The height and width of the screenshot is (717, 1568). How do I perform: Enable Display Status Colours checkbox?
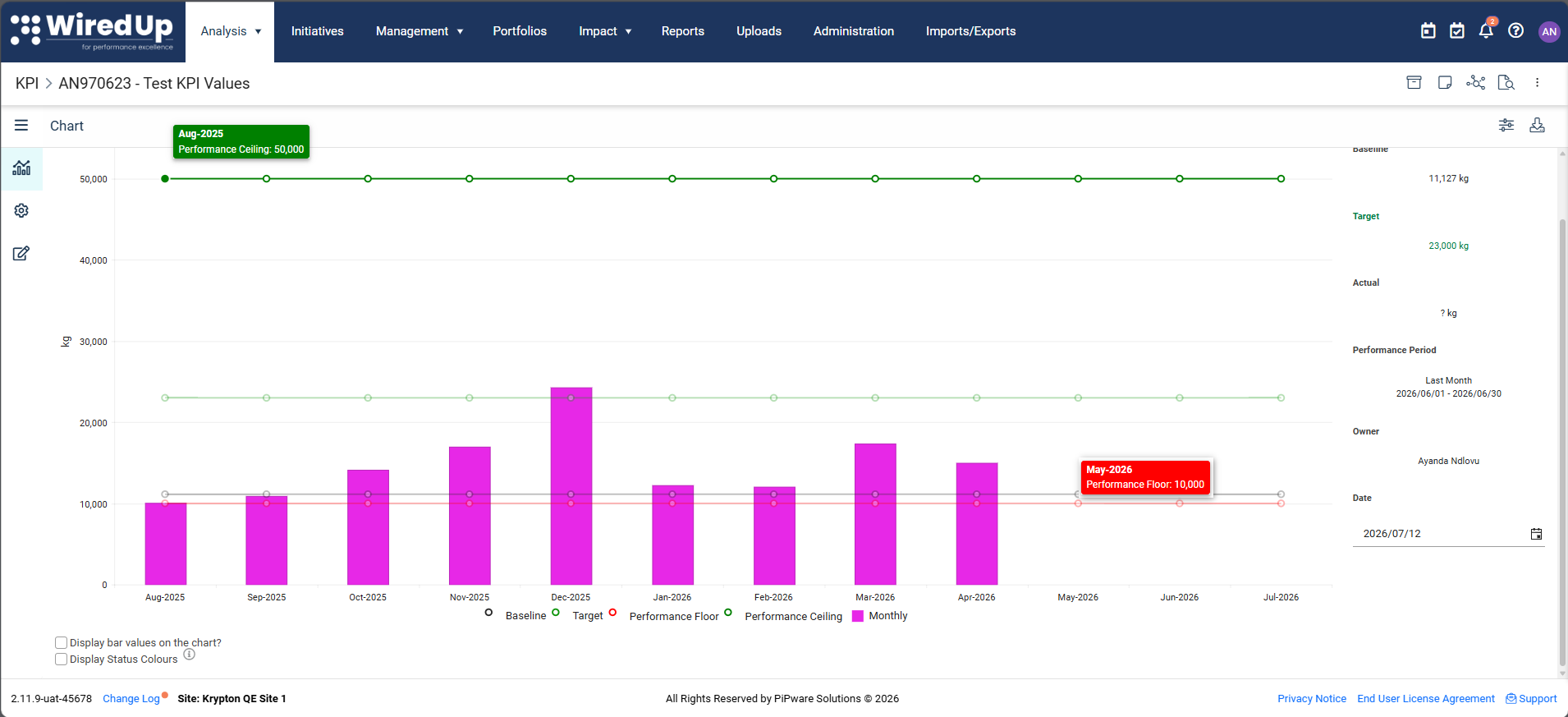(x=61, y=659)
